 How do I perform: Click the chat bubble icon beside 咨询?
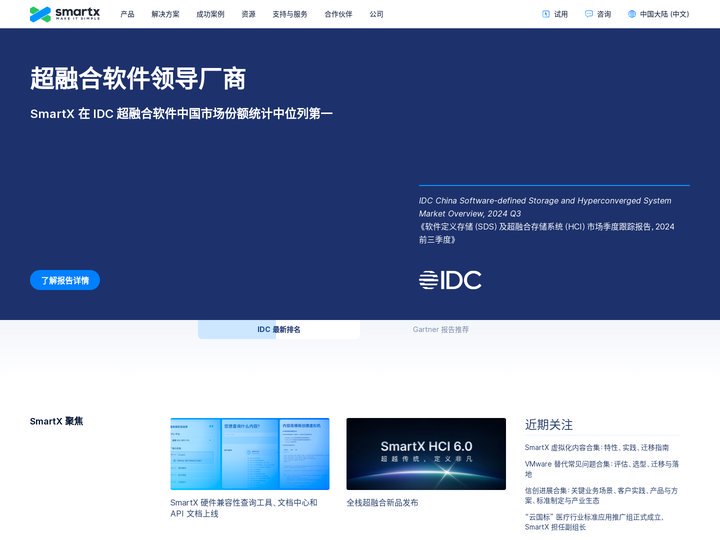tap(589, 14)
